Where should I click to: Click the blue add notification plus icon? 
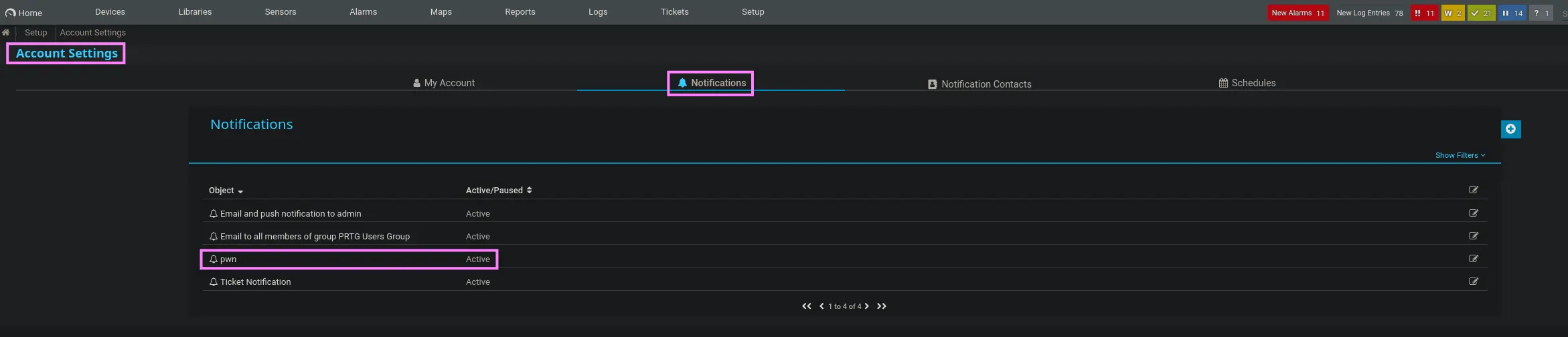pos(1510,129)
